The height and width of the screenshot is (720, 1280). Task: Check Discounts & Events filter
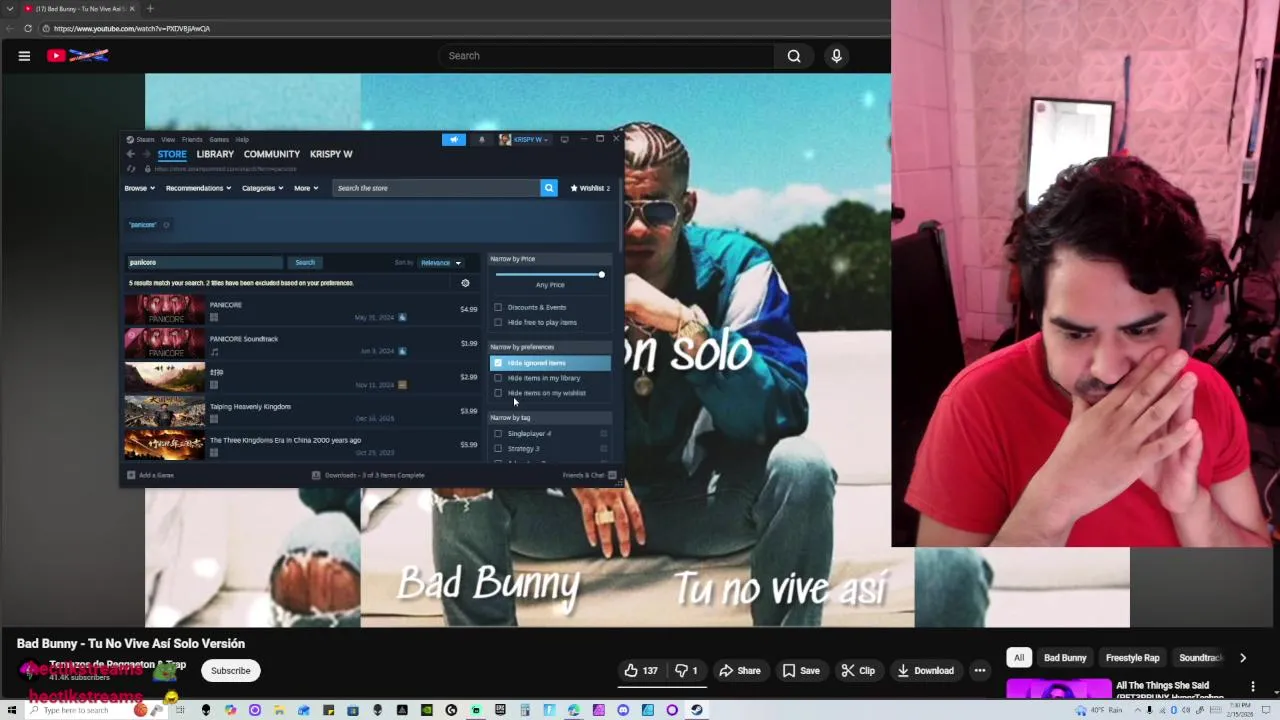tap(498, 307)
